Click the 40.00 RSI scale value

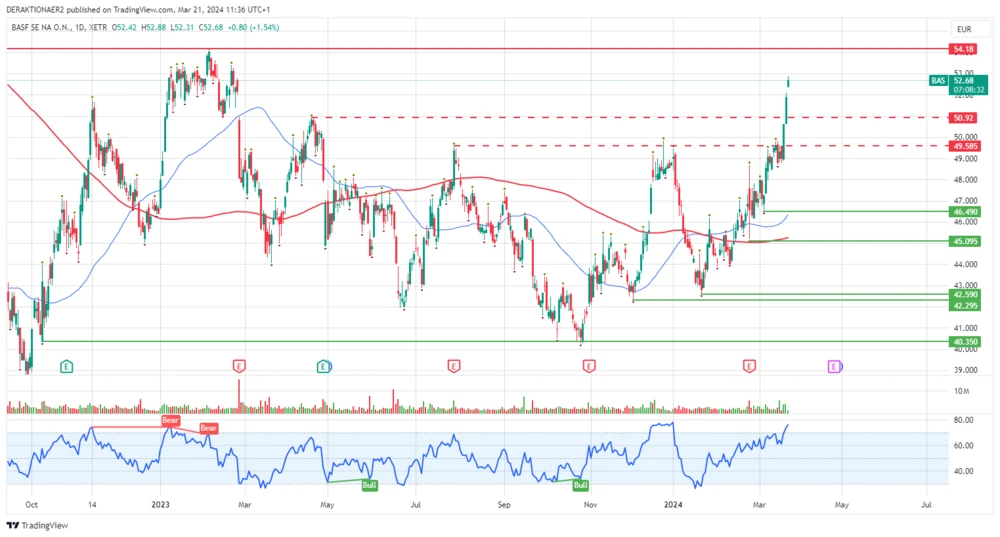[964, 471]
